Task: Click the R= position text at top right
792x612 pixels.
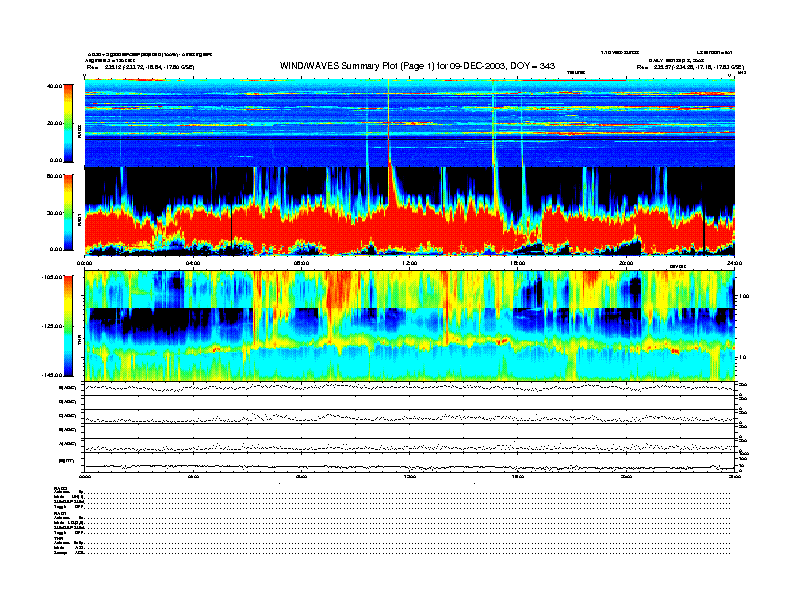Action: tap(690, 67)
